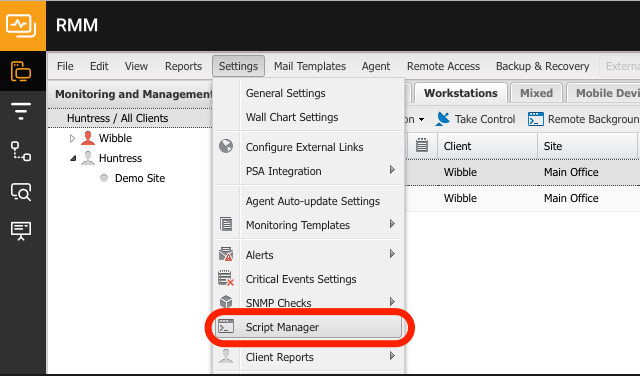Open the Mail Templates menu
640x376 pixels.
pyautogui.click(x=310, y=66)
